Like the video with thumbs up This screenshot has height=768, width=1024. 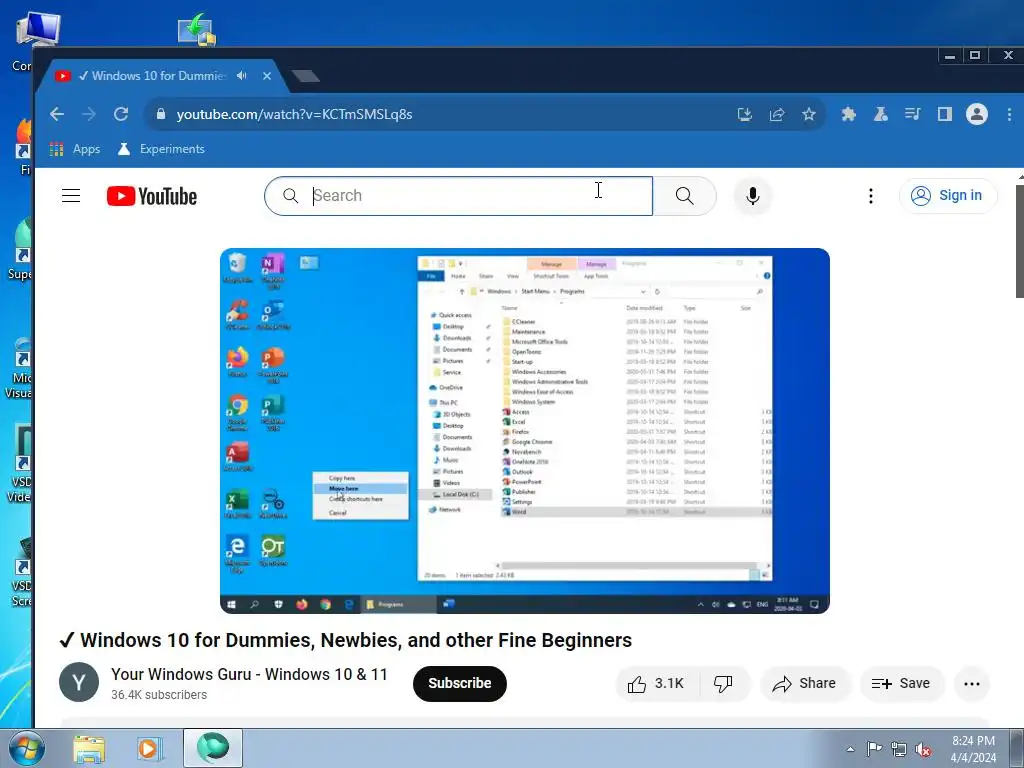click(x=656, y=684)
